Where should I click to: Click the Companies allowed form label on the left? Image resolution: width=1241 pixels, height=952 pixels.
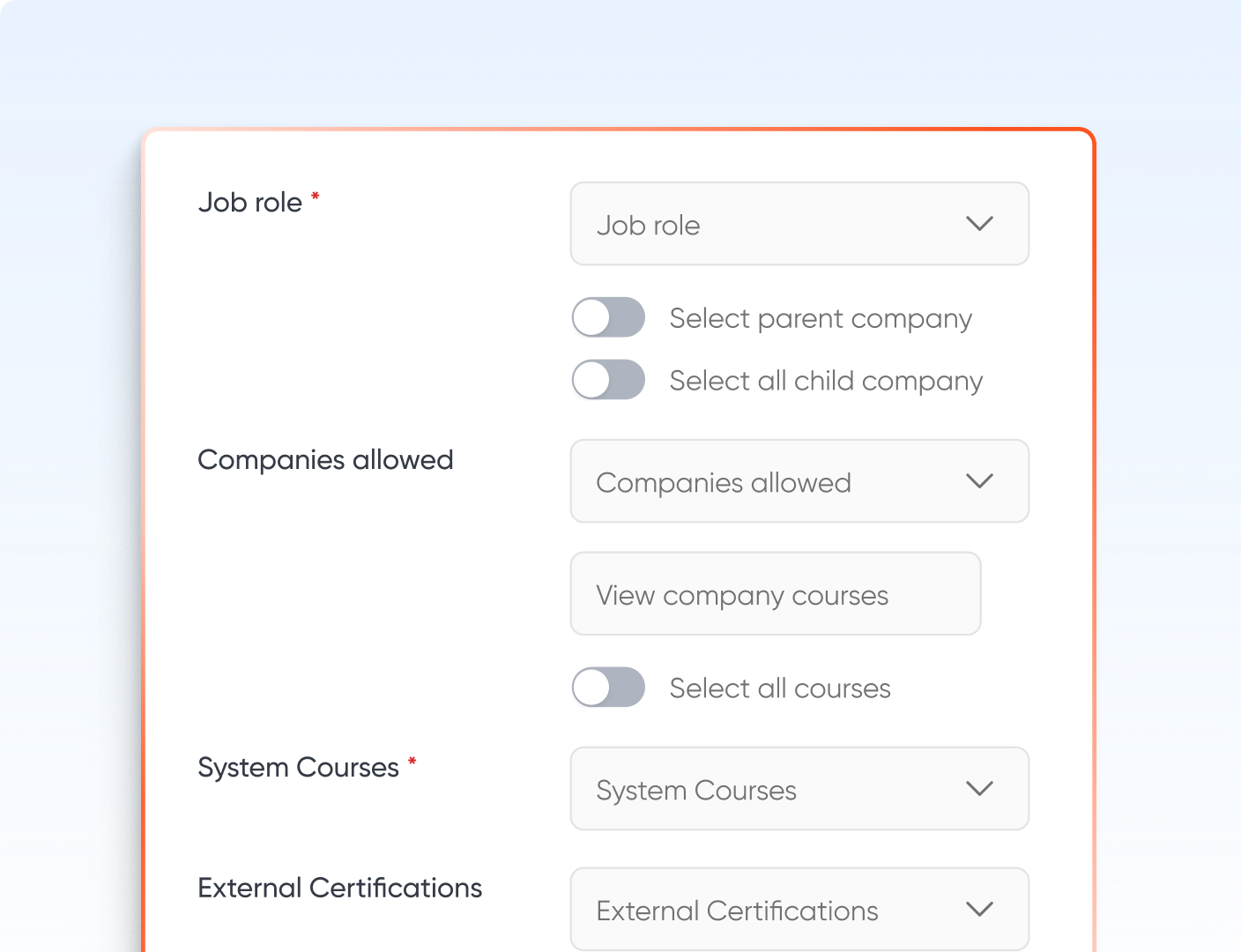(325, 460)
